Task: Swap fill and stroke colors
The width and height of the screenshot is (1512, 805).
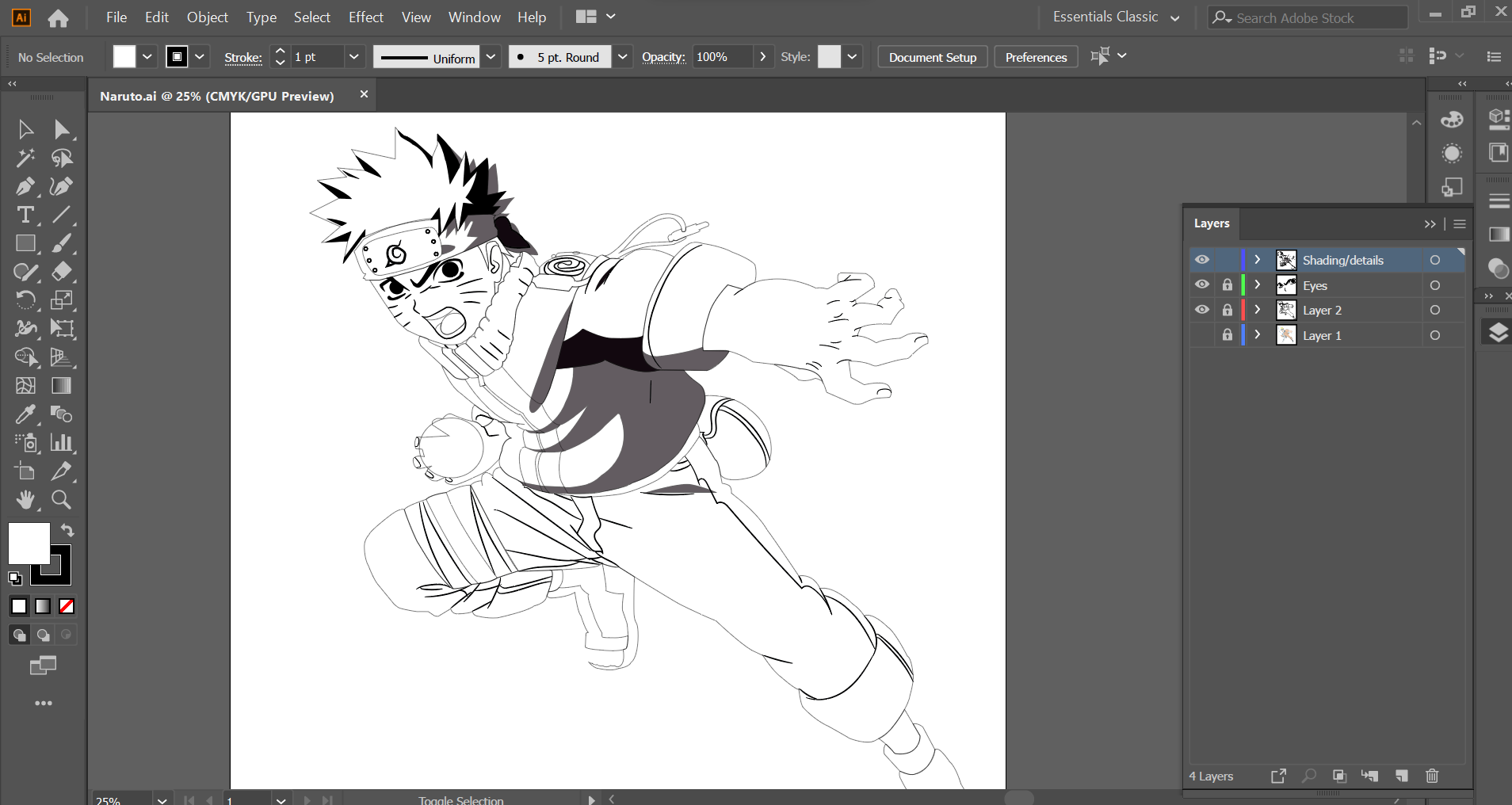Action: click(67, 530)
